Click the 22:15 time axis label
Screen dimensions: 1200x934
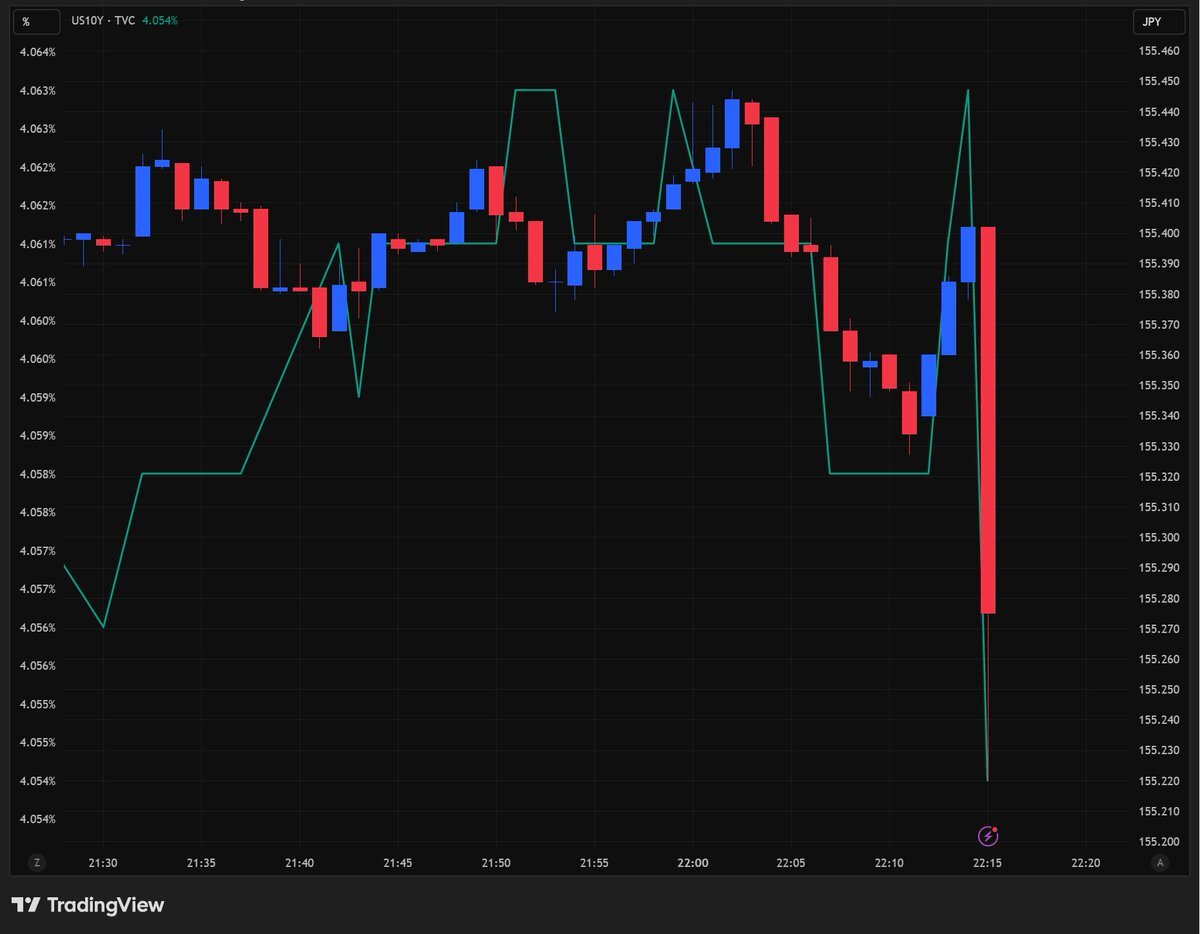[x=988, y=863]
